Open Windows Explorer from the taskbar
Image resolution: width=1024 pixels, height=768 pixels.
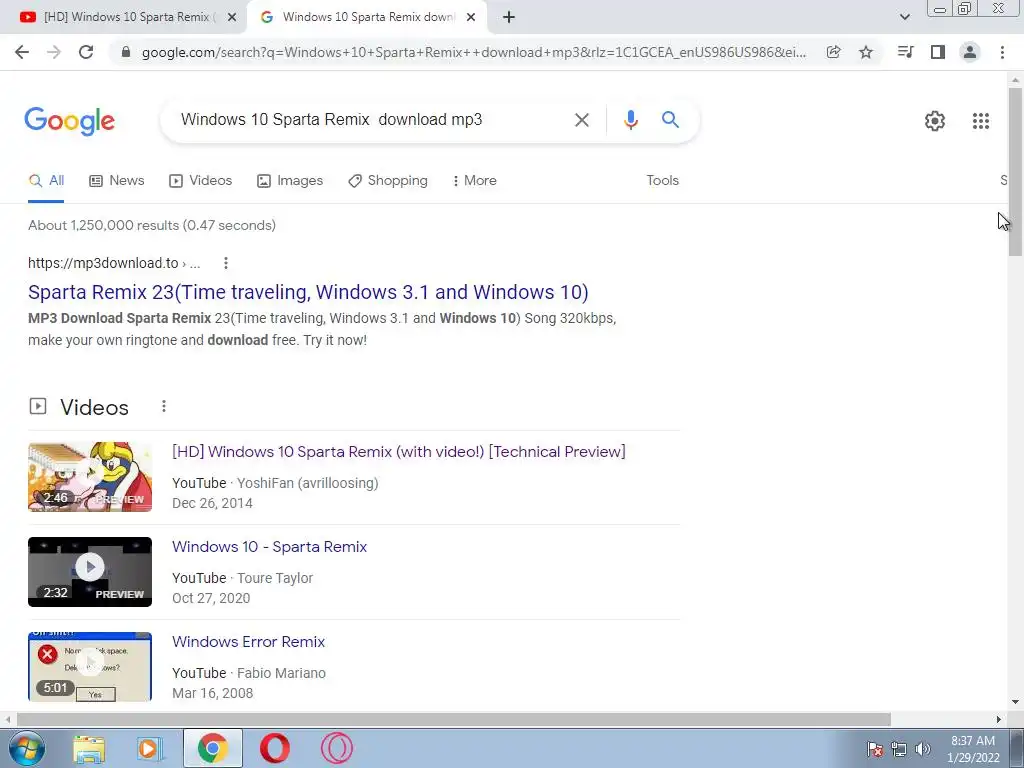click(x=89, y=749)
